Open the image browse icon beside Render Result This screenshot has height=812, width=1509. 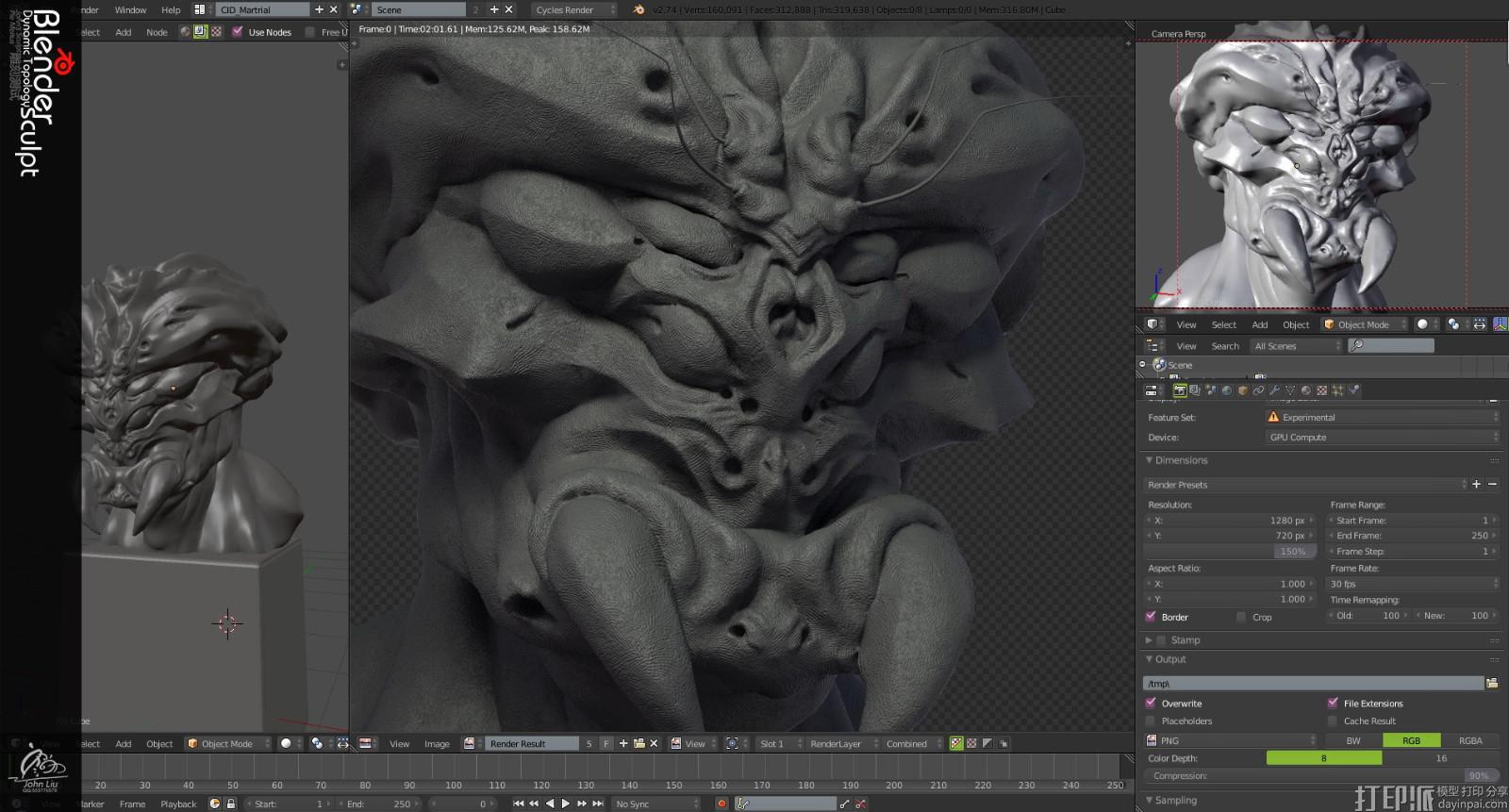click(x=470, y=744)
